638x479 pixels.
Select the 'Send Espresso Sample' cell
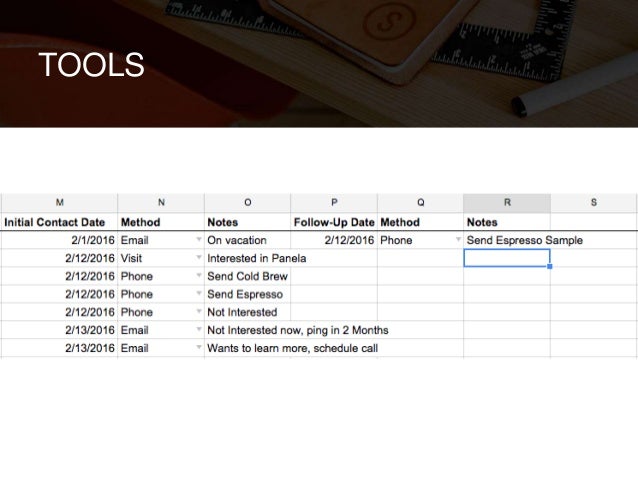click(507, 240)
